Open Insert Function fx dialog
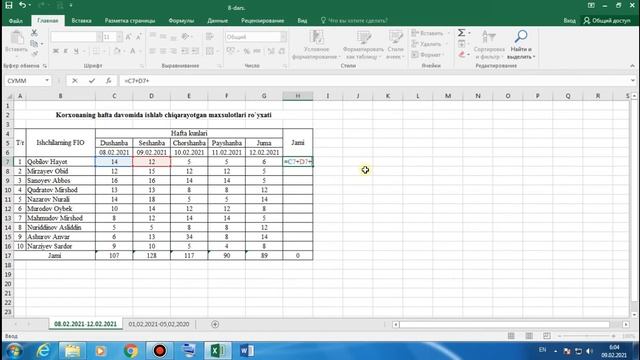 click(108, 81)
